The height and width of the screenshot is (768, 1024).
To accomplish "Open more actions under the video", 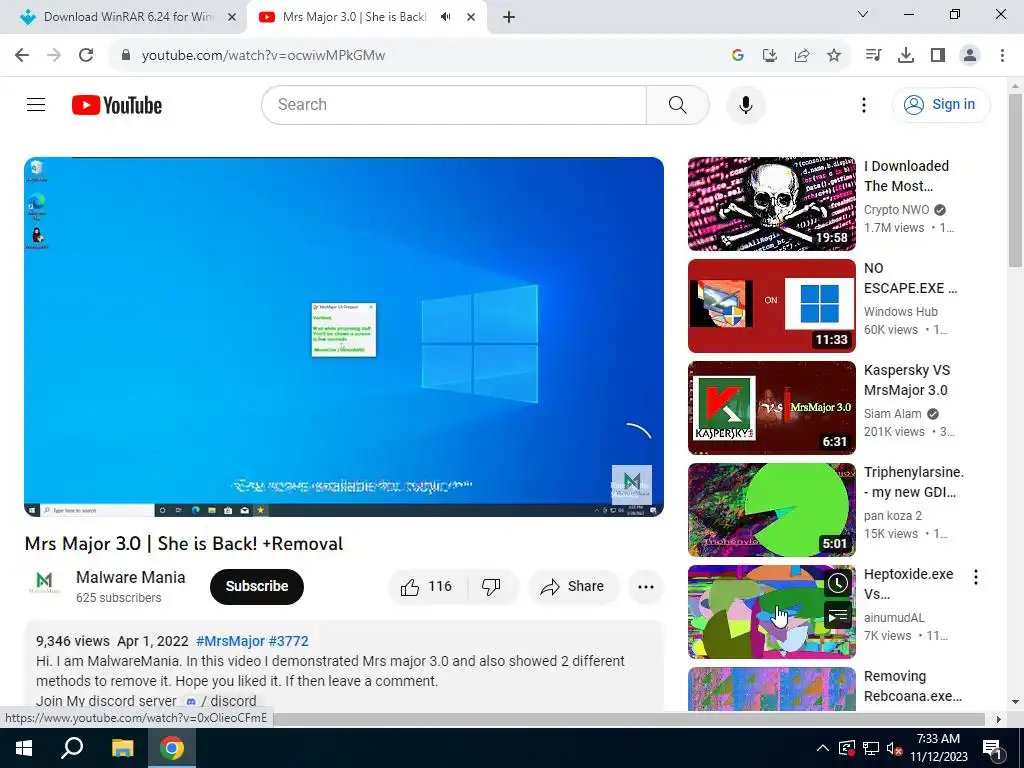I will coord(645,586).
